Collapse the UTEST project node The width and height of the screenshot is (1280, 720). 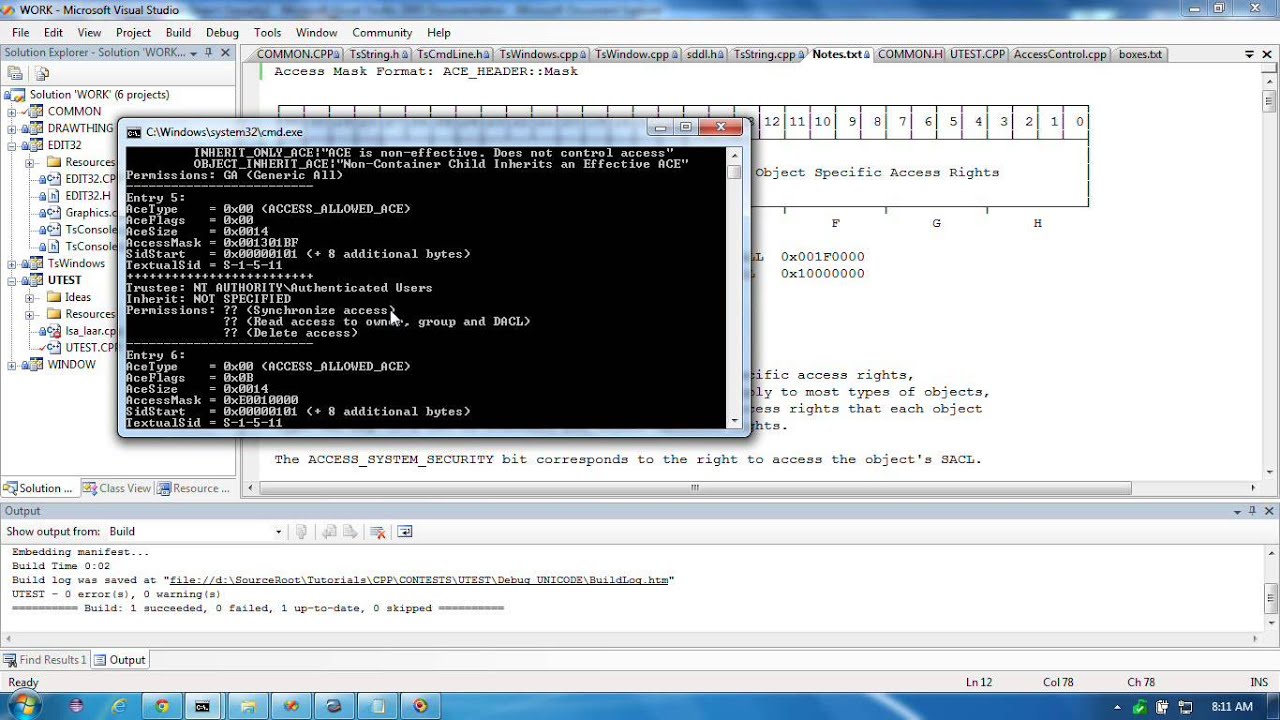coord(12,281)
